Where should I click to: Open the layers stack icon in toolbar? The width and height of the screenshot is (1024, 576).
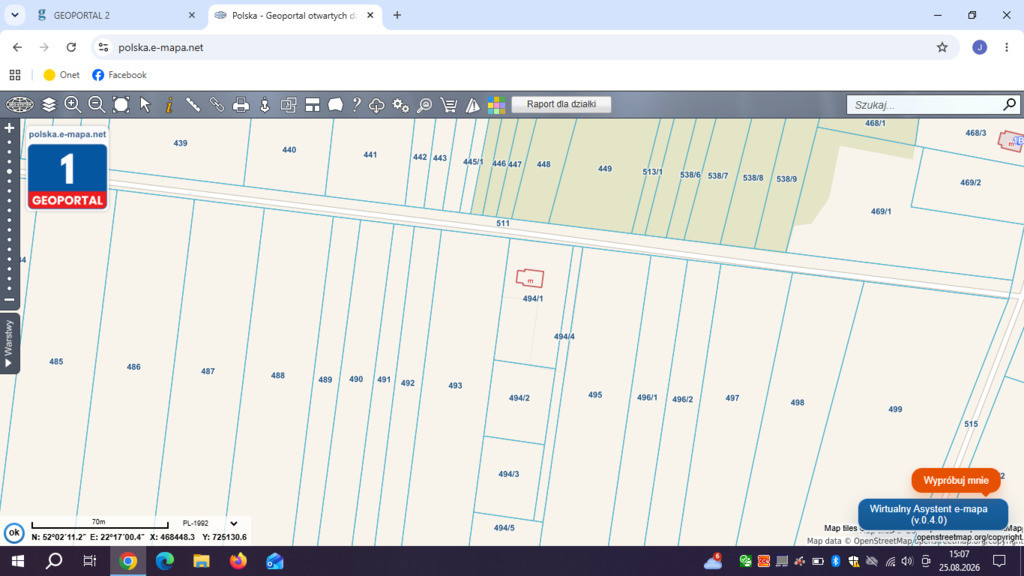point(49,104)
